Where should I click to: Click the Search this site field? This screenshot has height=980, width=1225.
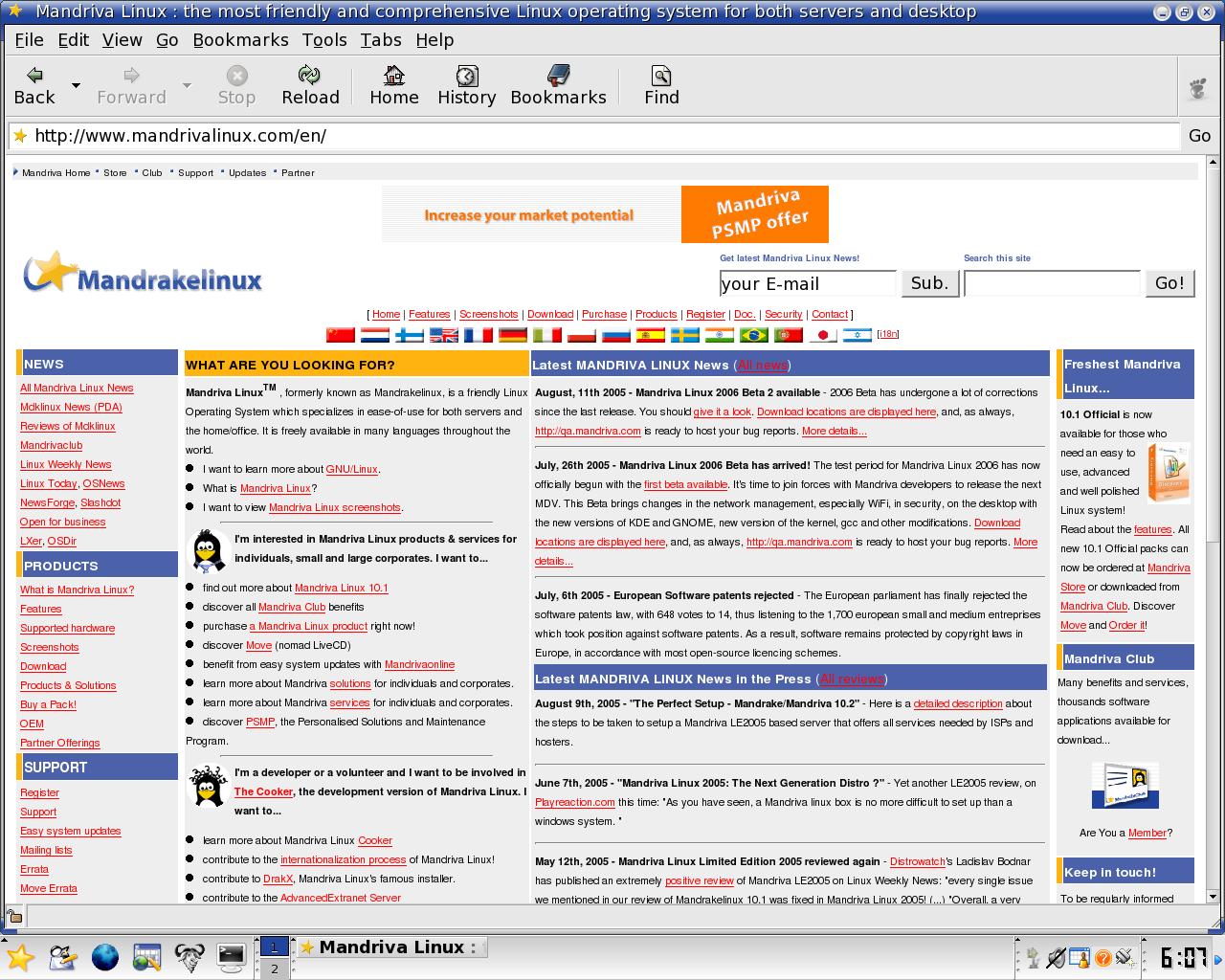click(x=1052, y=283)
